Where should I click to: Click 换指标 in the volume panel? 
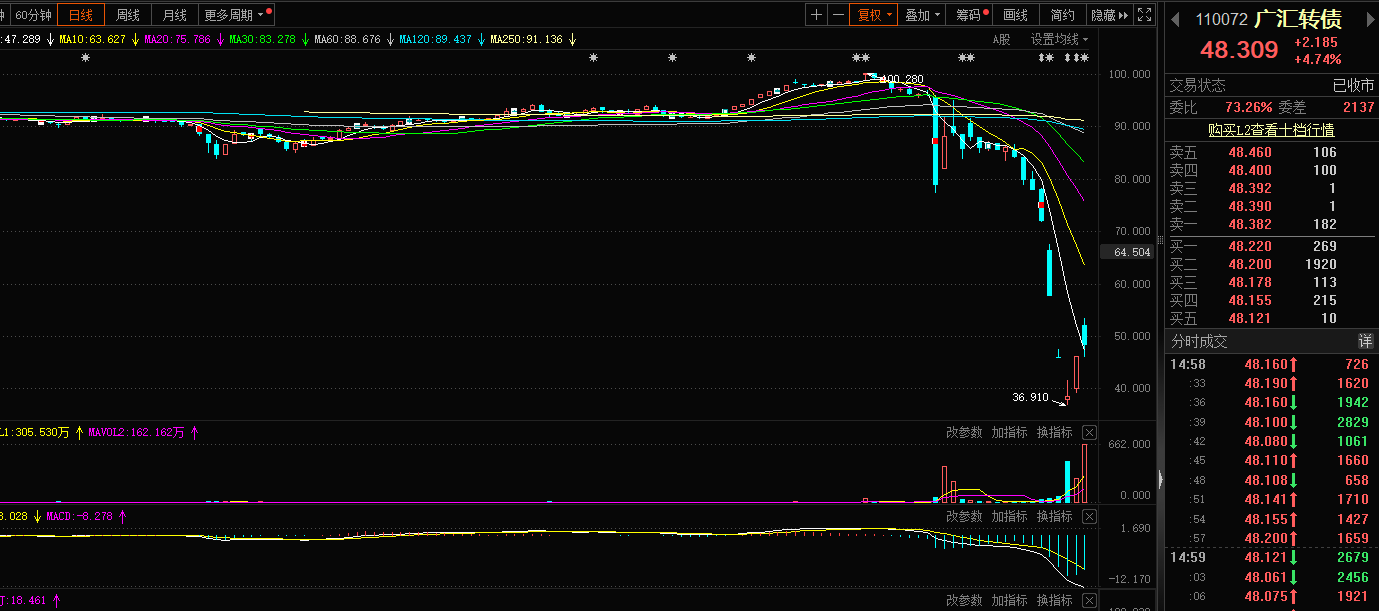coord(1054,433)
